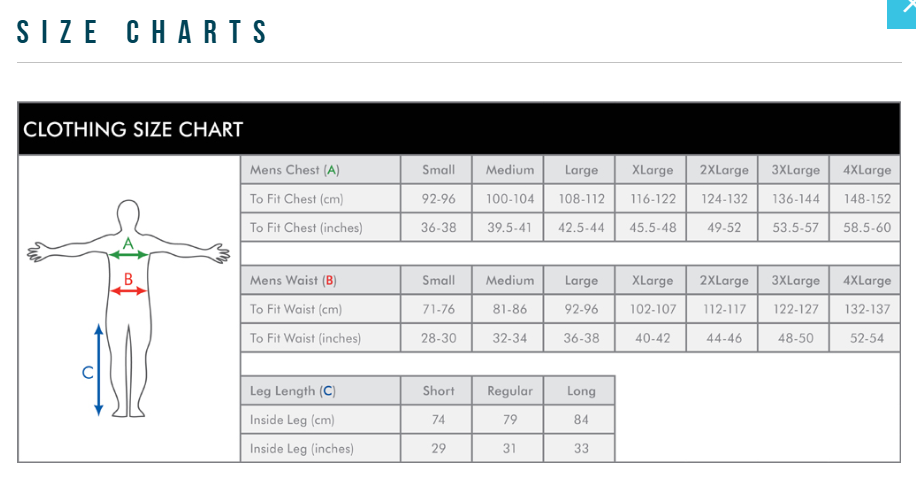Click the head of the body figure
This screenshot has height=487, width=916.
127,215
